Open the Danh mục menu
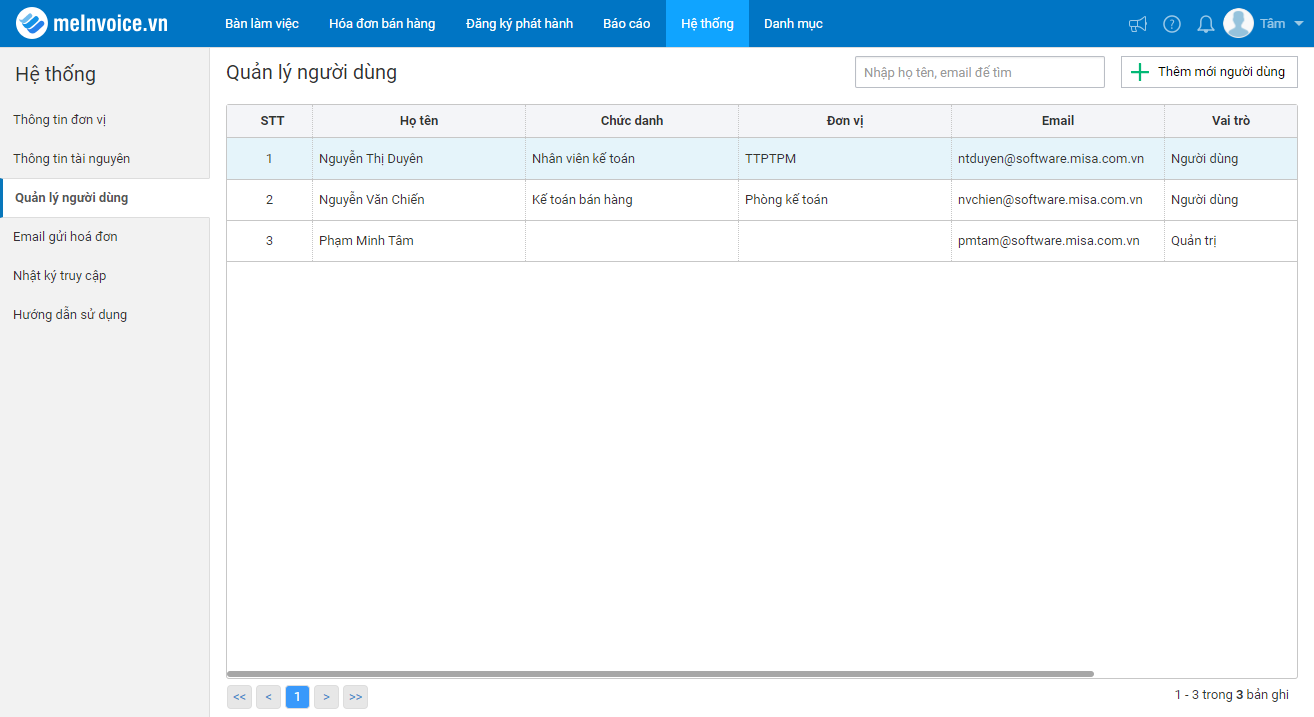Screen dimensions: 1314x717 (793, 24)
